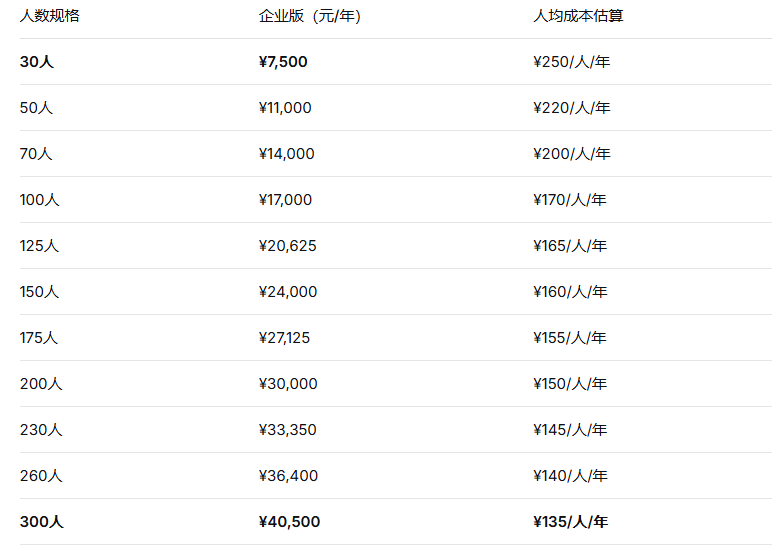Viewport: 777px width, 545px height.
Task: Select the bold 300人 row label
Action: coord(42,522)
